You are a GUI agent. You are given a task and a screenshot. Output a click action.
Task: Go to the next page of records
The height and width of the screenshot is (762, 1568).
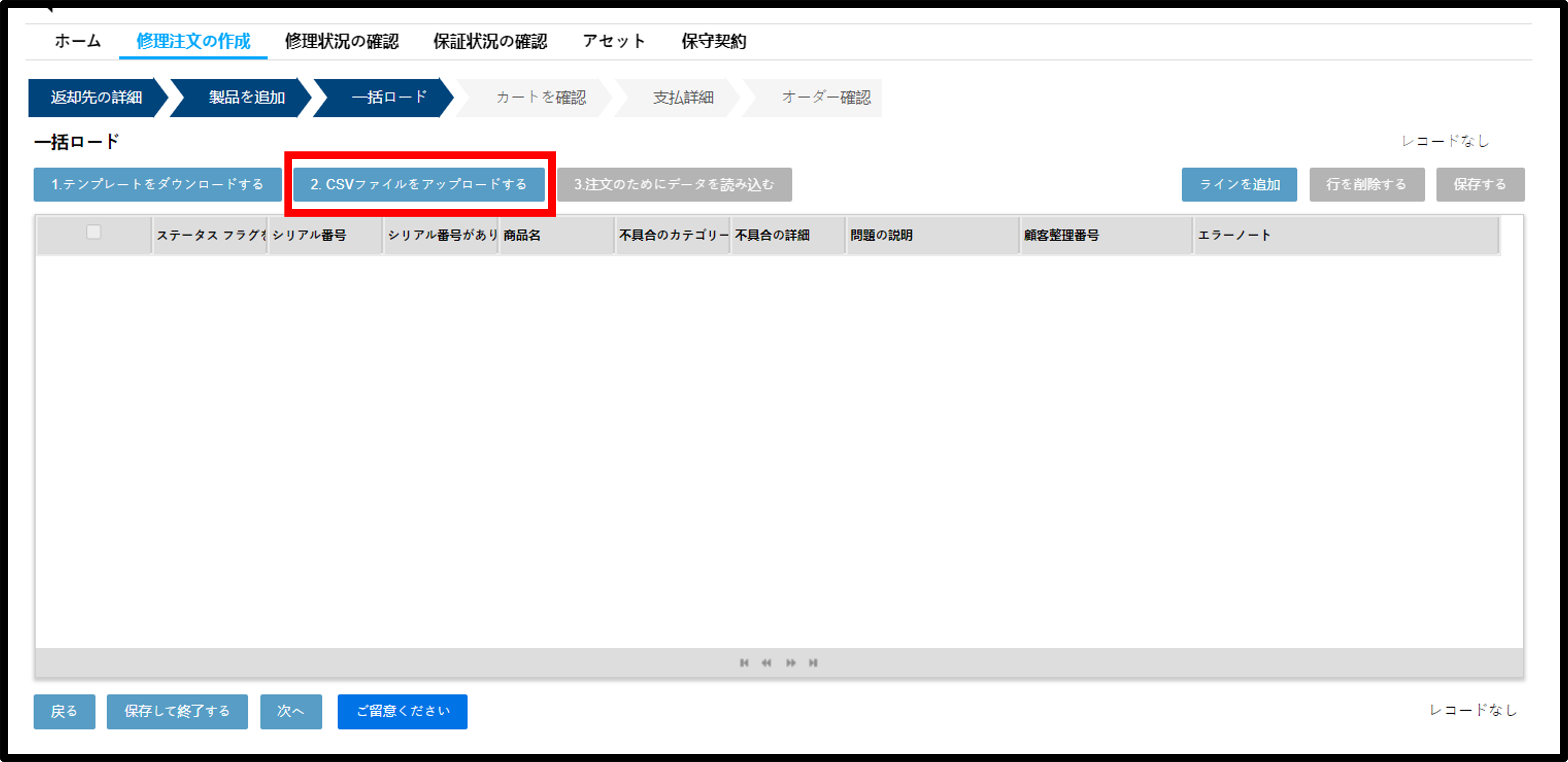(x=791, y=663)
